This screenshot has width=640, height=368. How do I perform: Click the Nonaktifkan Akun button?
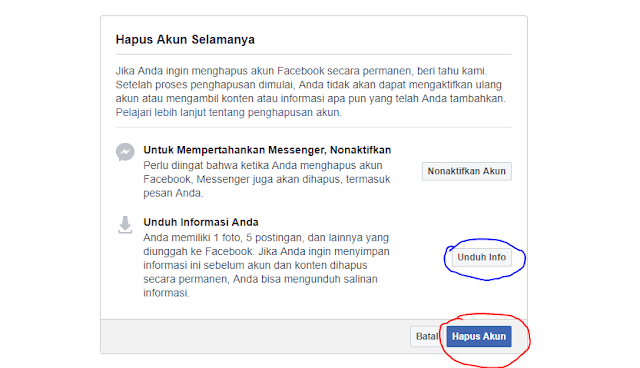pos(467,171)
